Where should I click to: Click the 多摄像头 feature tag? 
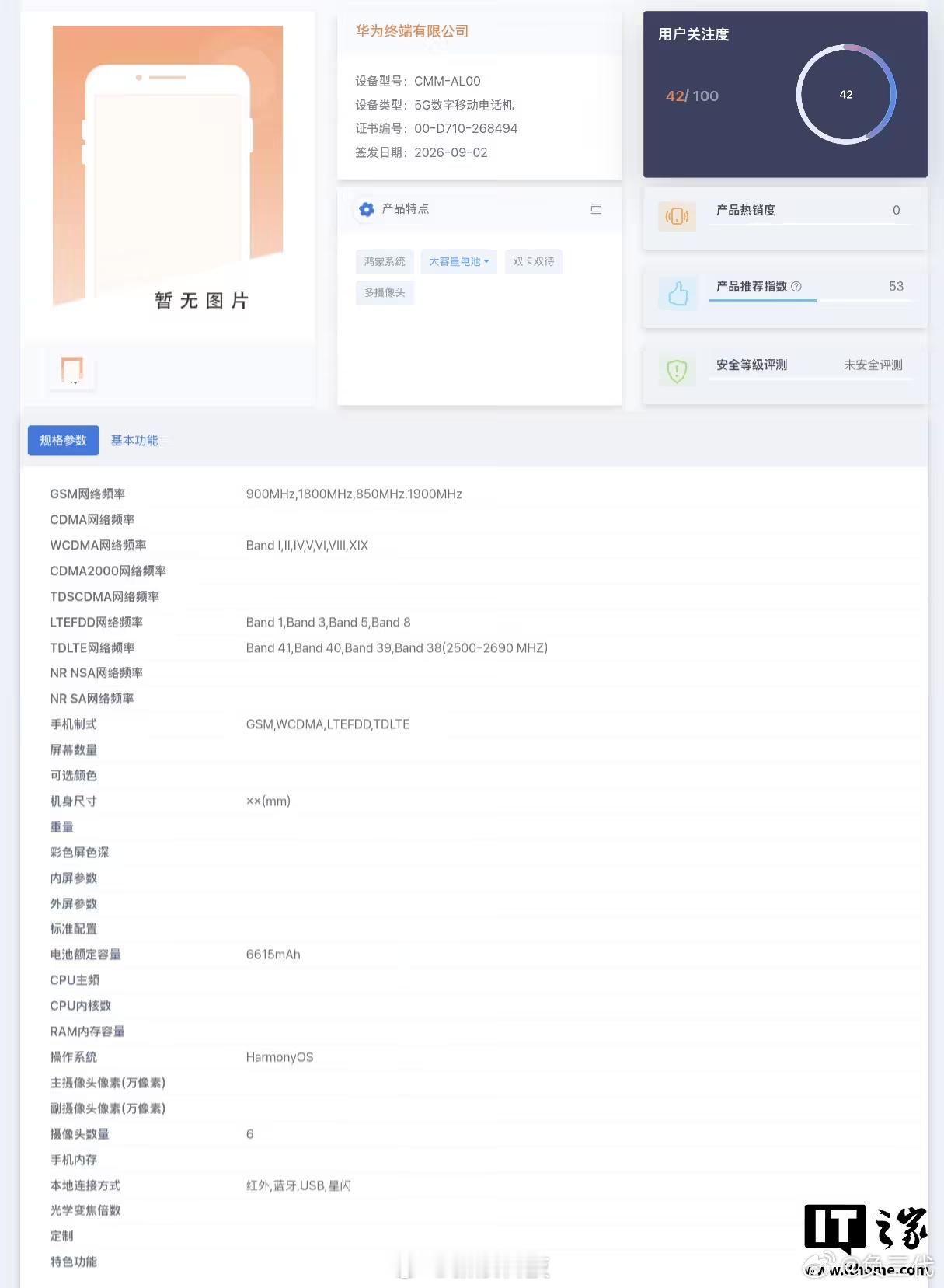(x=385, y=292)
